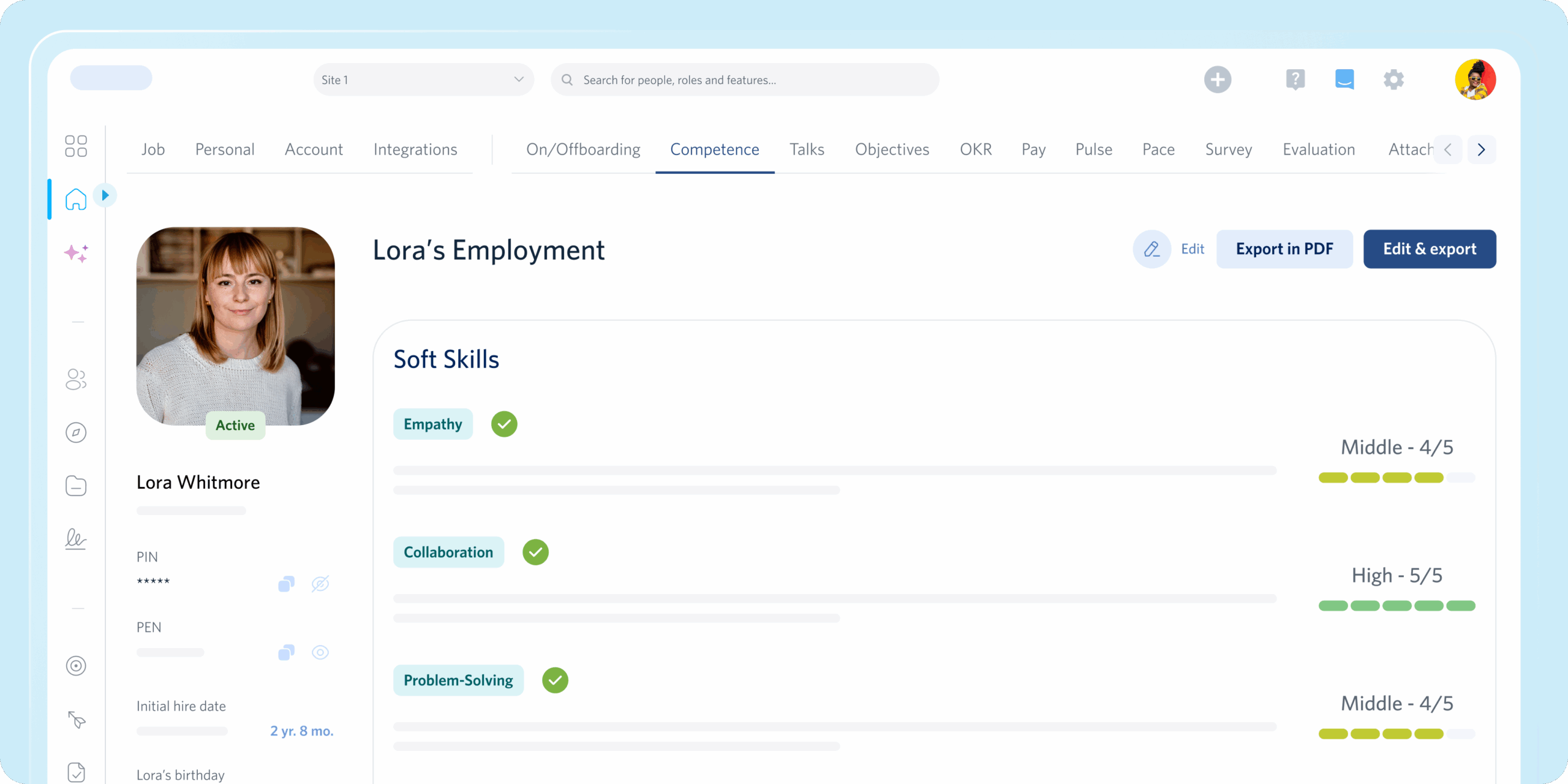
Task: Expand the sidebar with blue arrow
Action: click(105, 195)
